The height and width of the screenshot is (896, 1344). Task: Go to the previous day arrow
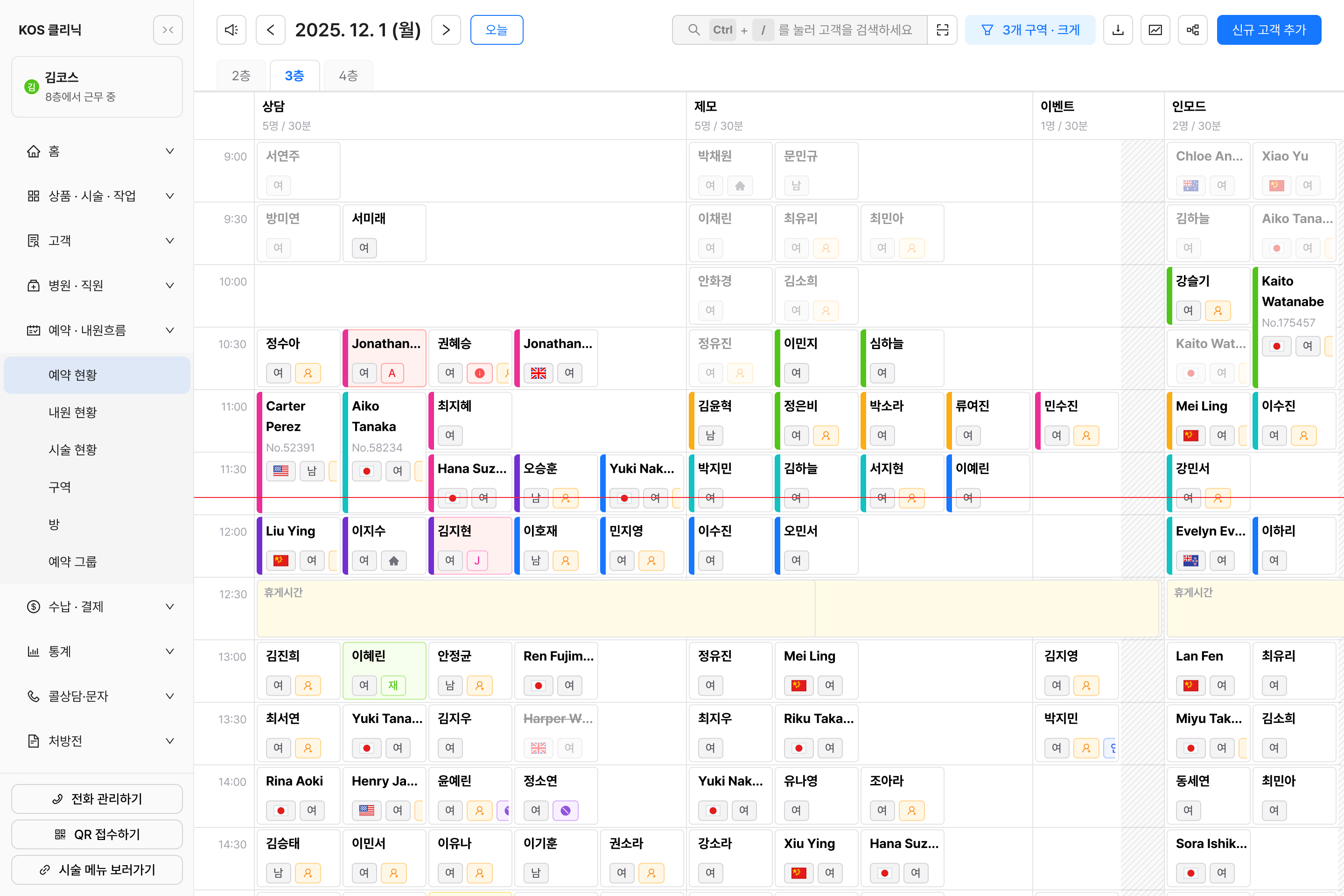click(x=271, y=30)
